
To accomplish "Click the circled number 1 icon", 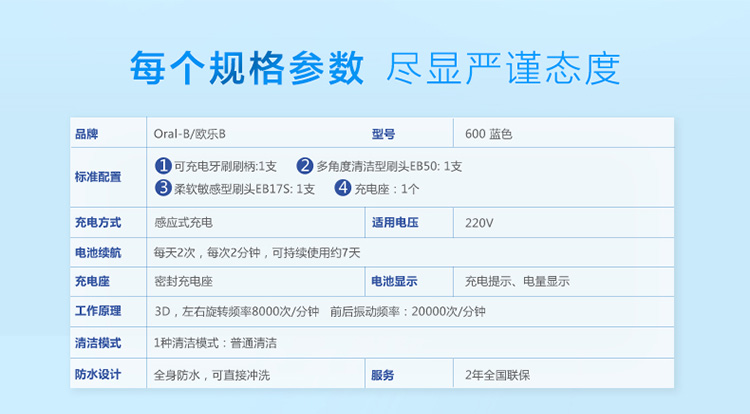I will (163, 166).
